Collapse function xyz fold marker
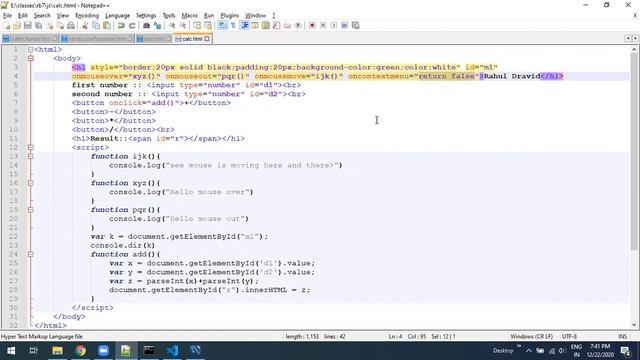The image size is (640, 360). point(31,183)
